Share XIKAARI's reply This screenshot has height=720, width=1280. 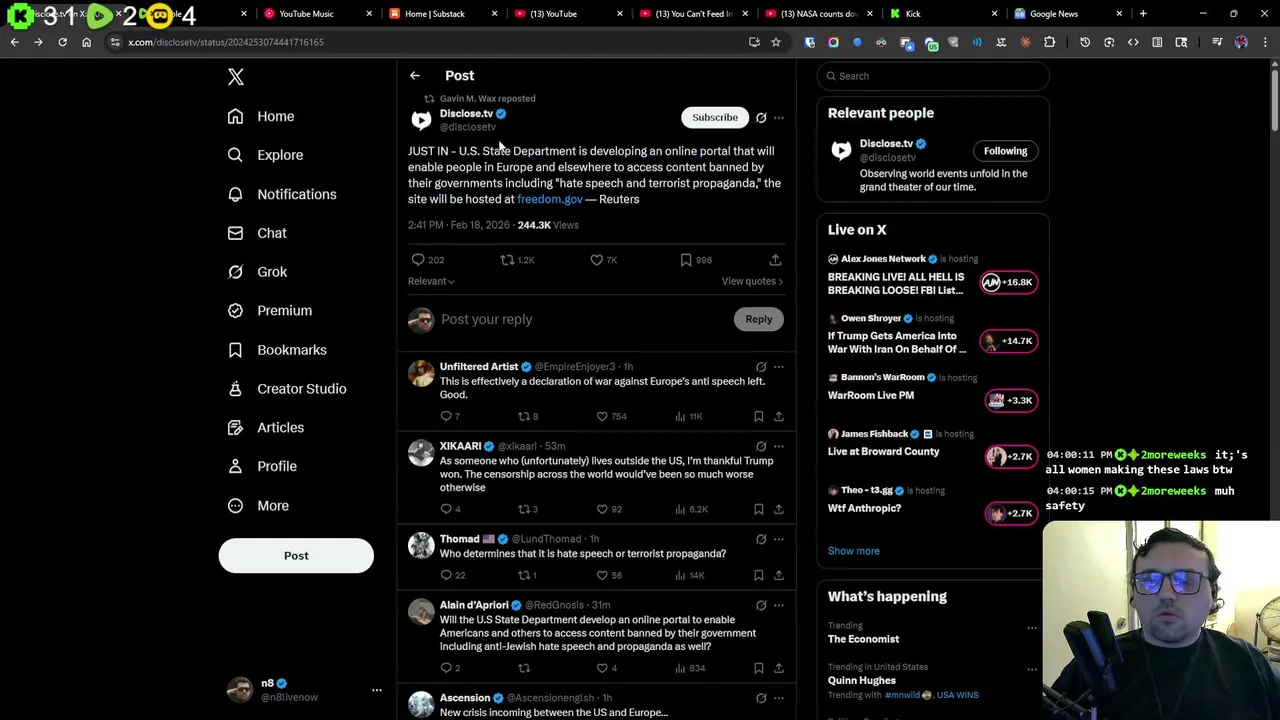(779, 510)
